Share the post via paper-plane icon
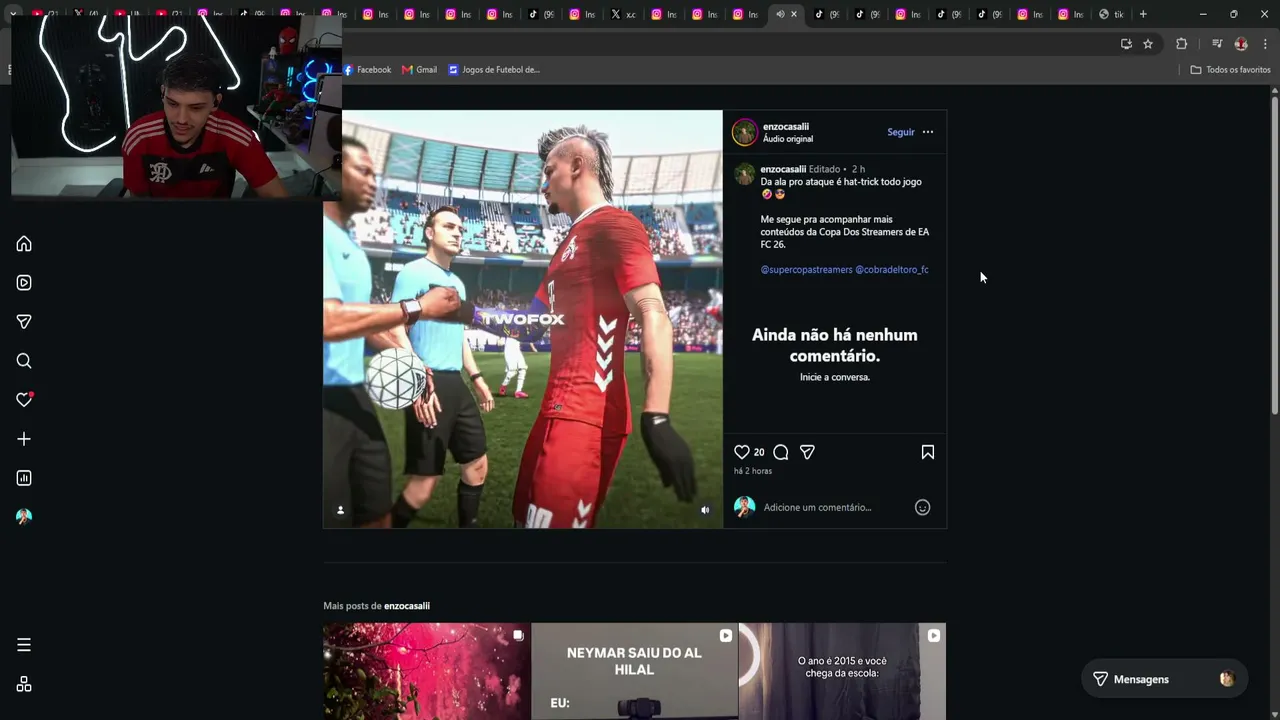Screen dimensions: 1280x720 point(807,452)
